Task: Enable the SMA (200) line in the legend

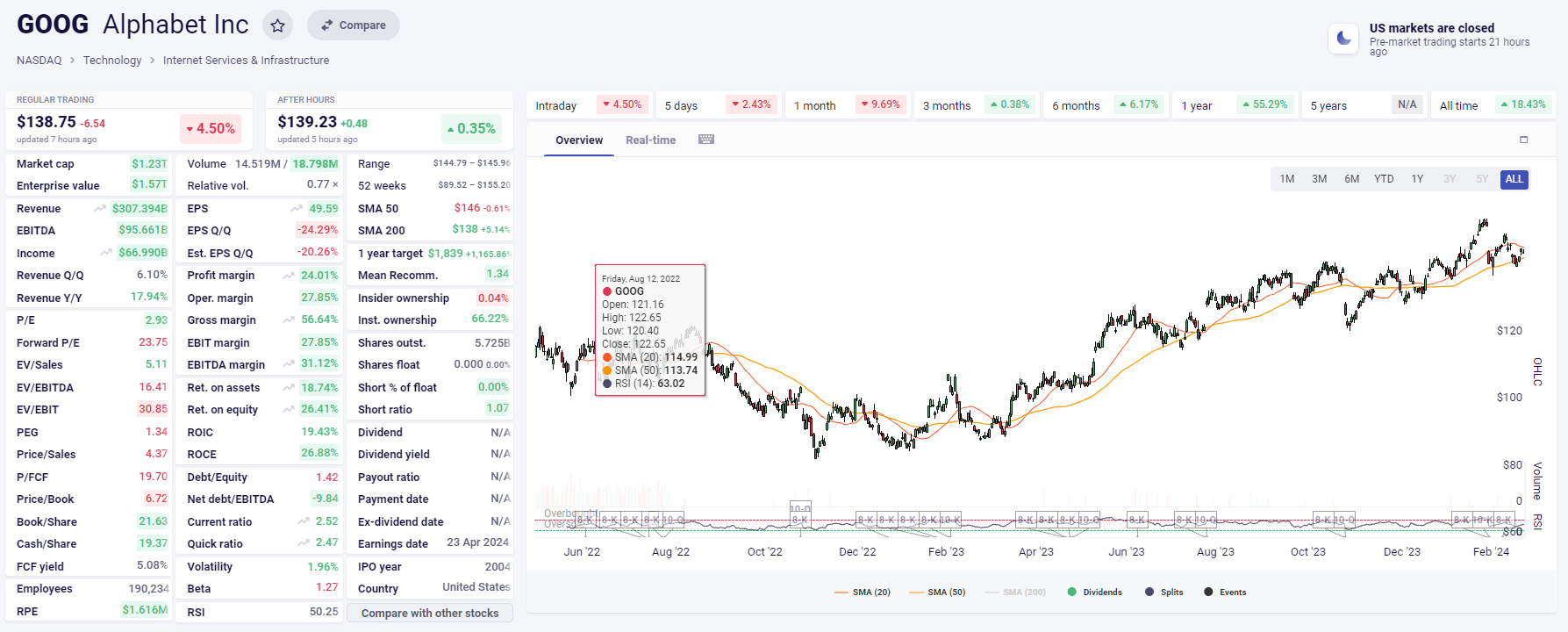Action: [x=1015, y=592]
